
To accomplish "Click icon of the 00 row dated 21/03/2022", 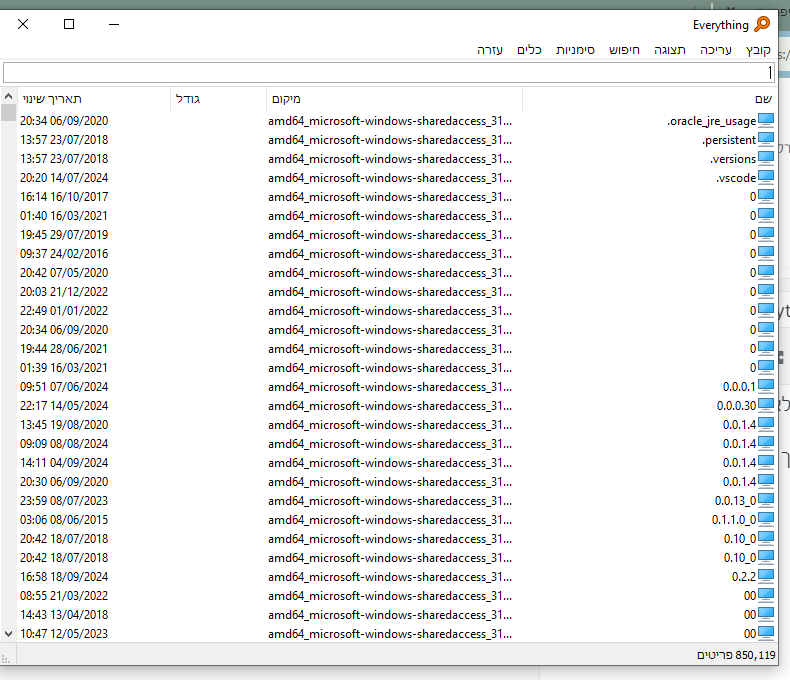I will (766, 595).
